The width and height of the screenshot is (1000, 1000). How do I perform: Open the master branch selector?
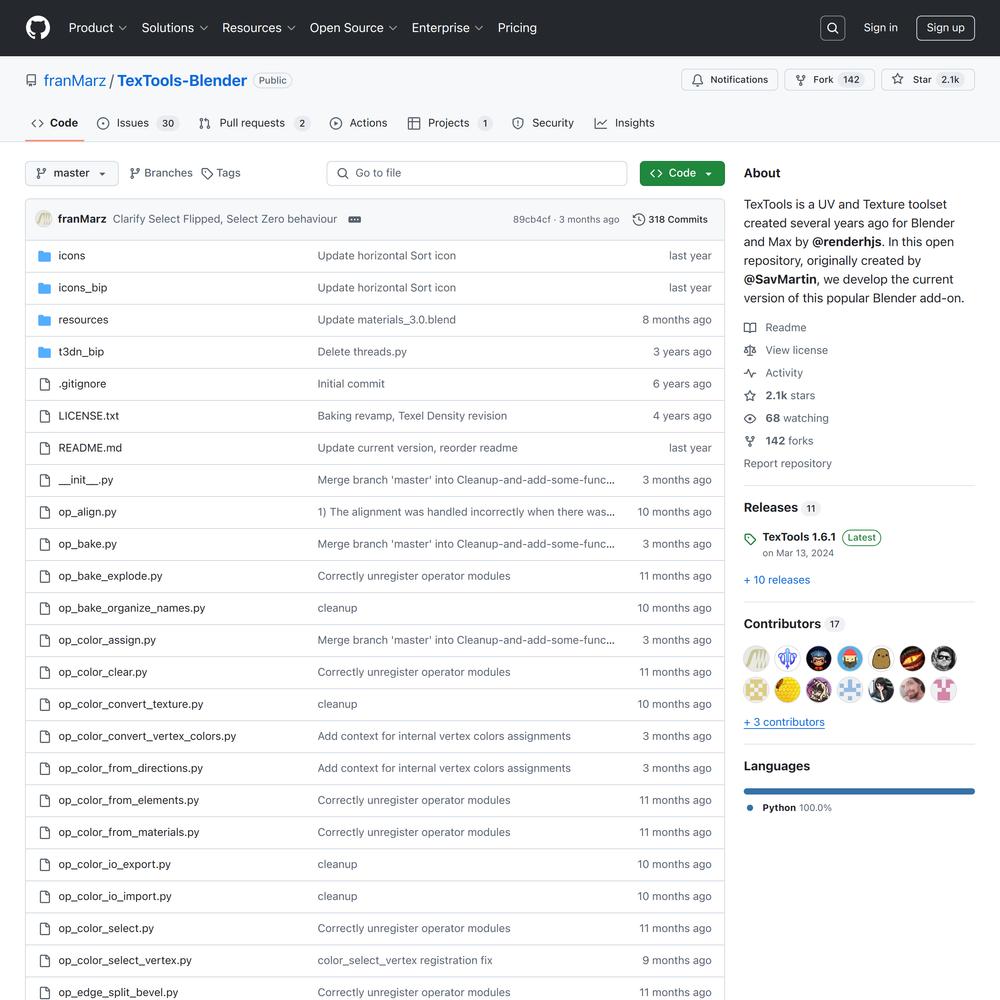click(x=71, y=173)
